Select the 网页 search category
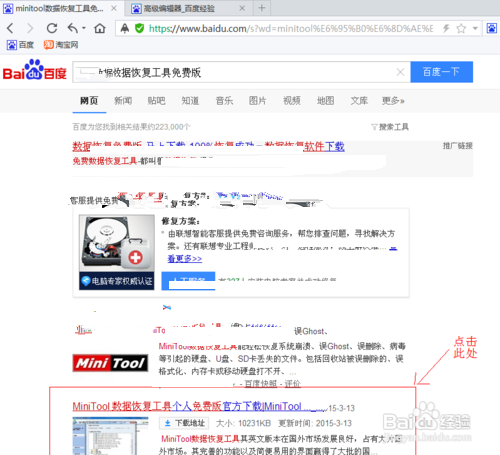Image resolution: width=500 pixels, height=455 pixels. (x=89, y=101)
